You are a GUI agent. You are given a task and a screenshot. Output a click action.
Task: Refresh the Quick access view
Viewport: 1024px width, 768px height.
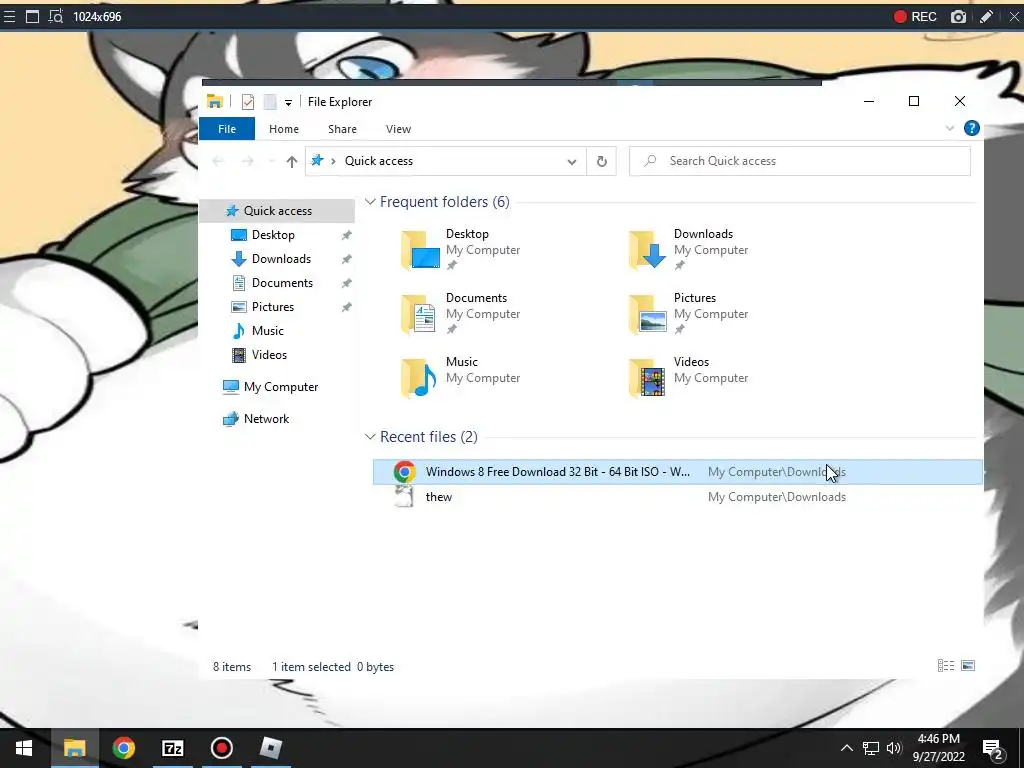pyautogui.click(x=601, y=161)
